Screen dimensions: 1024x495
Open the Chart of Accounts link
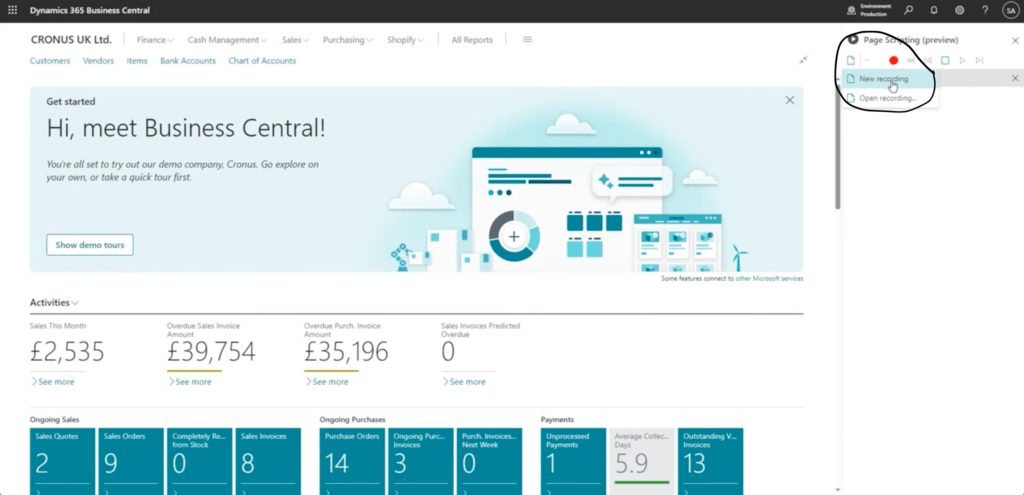tap(262, 61)
